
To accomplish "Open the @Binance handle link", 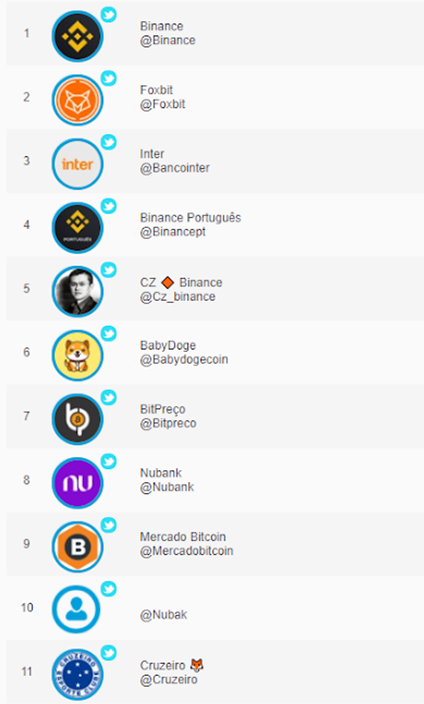I will pos(168,40).
